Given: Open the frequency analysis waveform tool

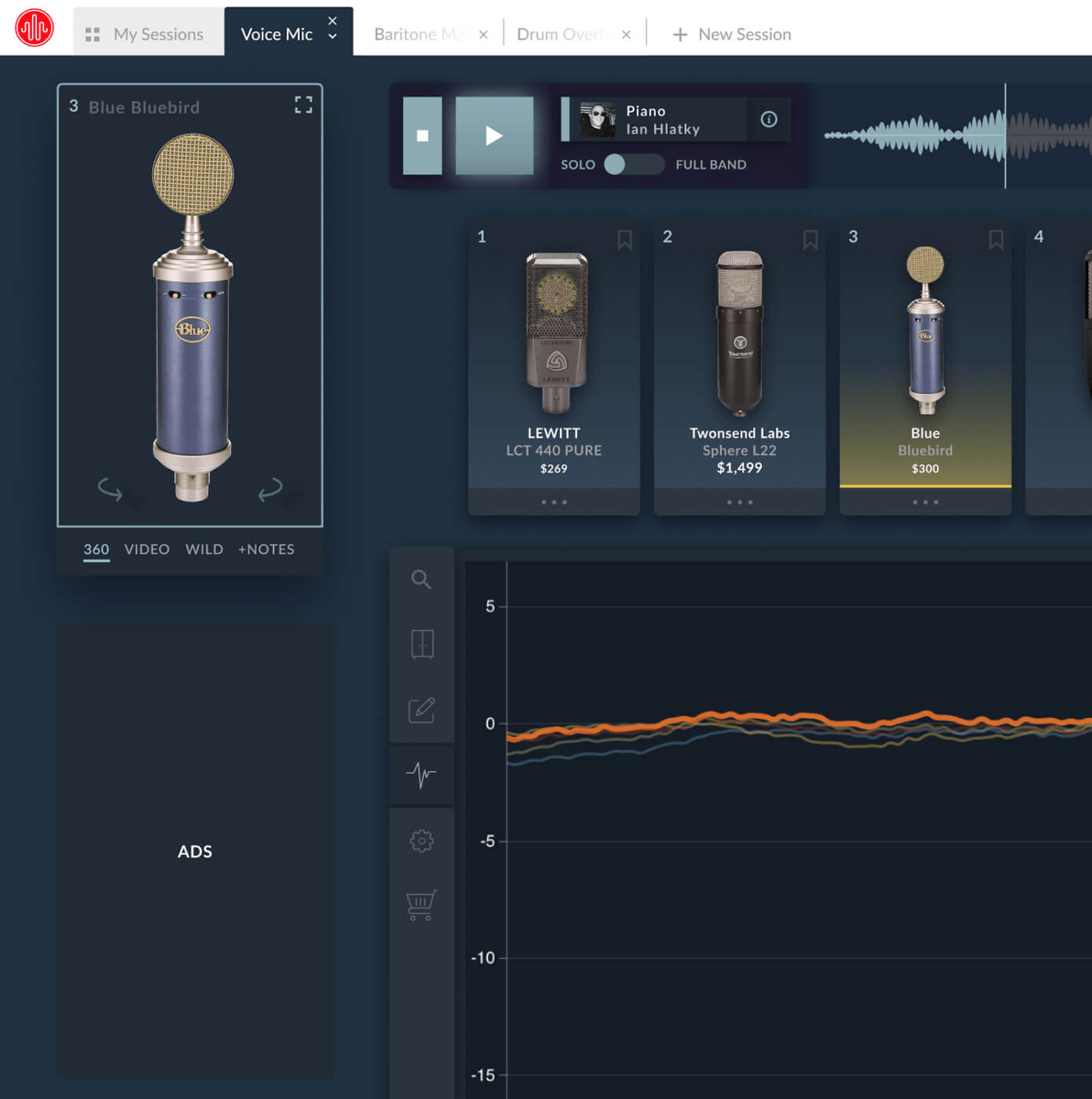Looking at the screenshot, I should click(x=421, y=775).
